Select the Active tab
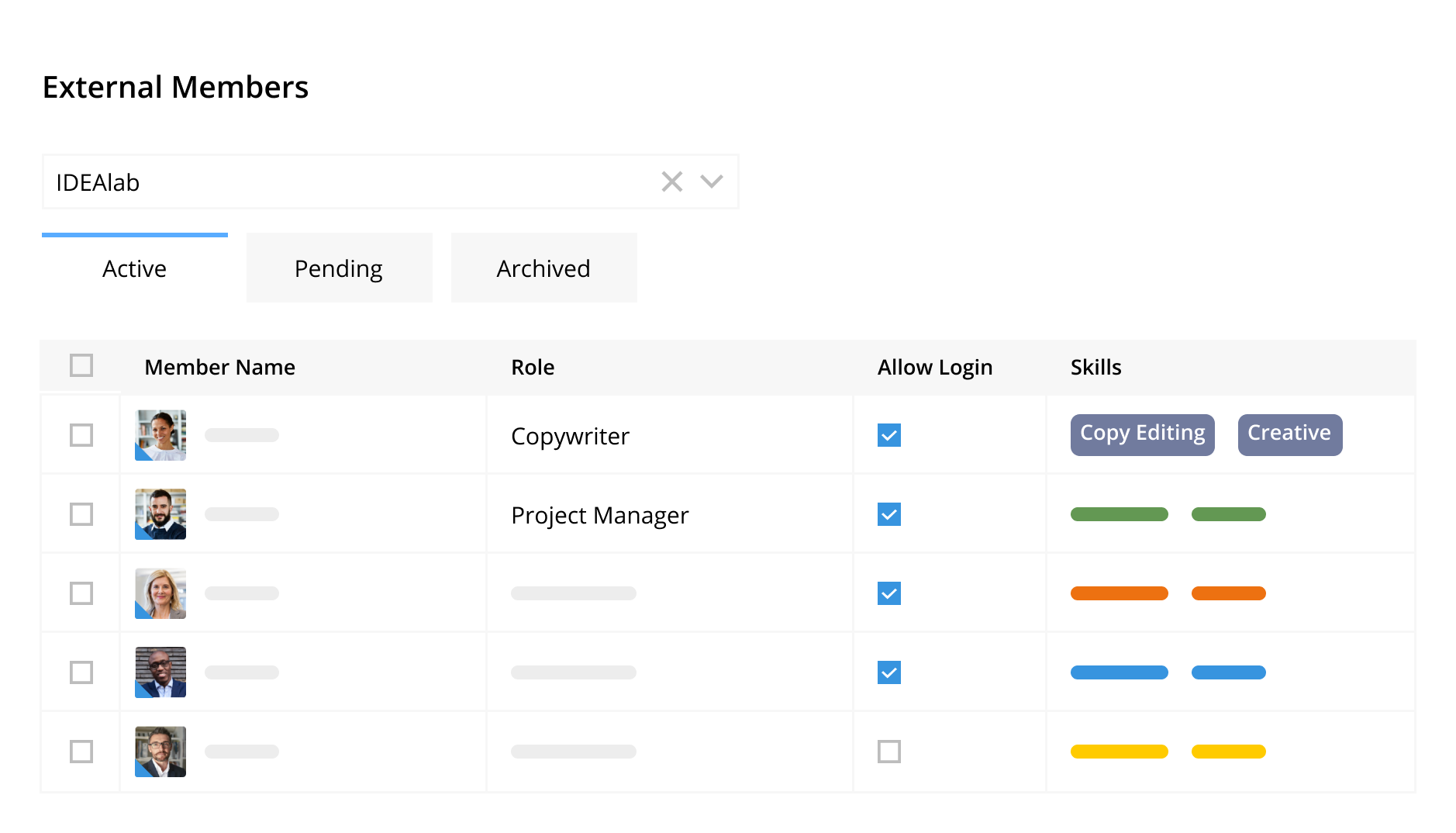 (x=133, y=268)
